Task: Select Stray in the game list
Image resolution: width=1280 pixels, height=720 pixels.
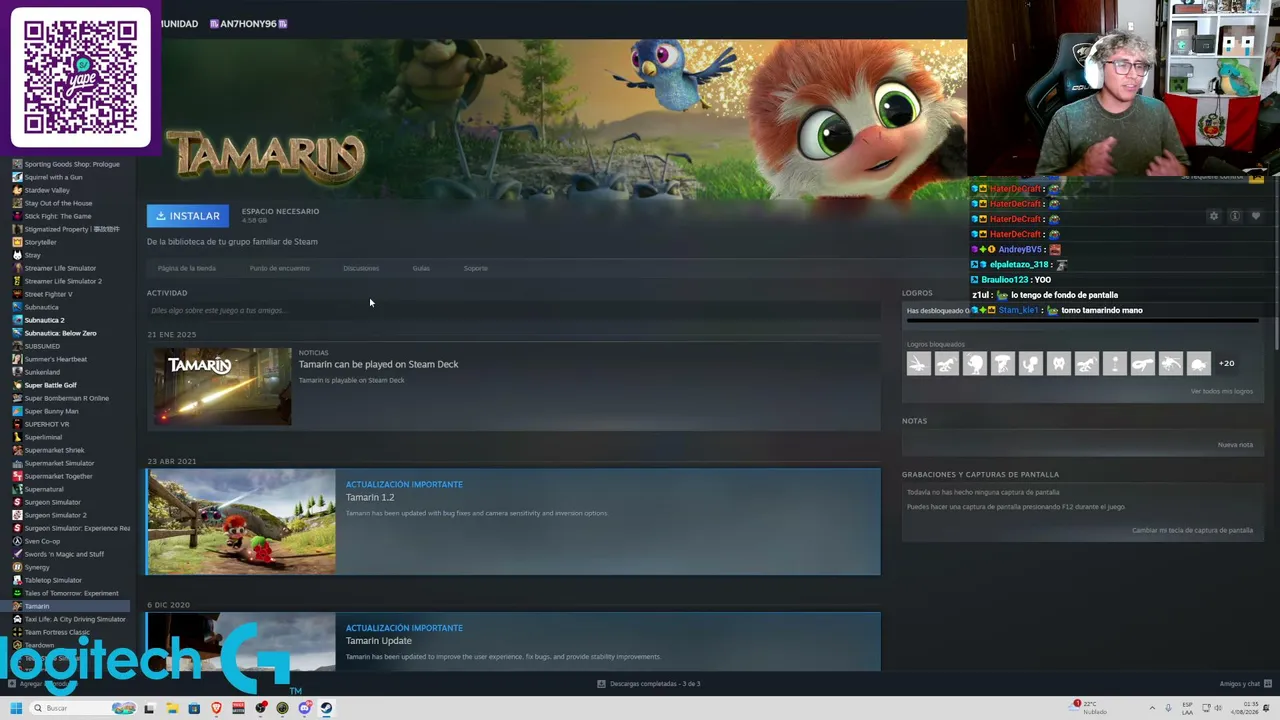Action: click(33, 255)
